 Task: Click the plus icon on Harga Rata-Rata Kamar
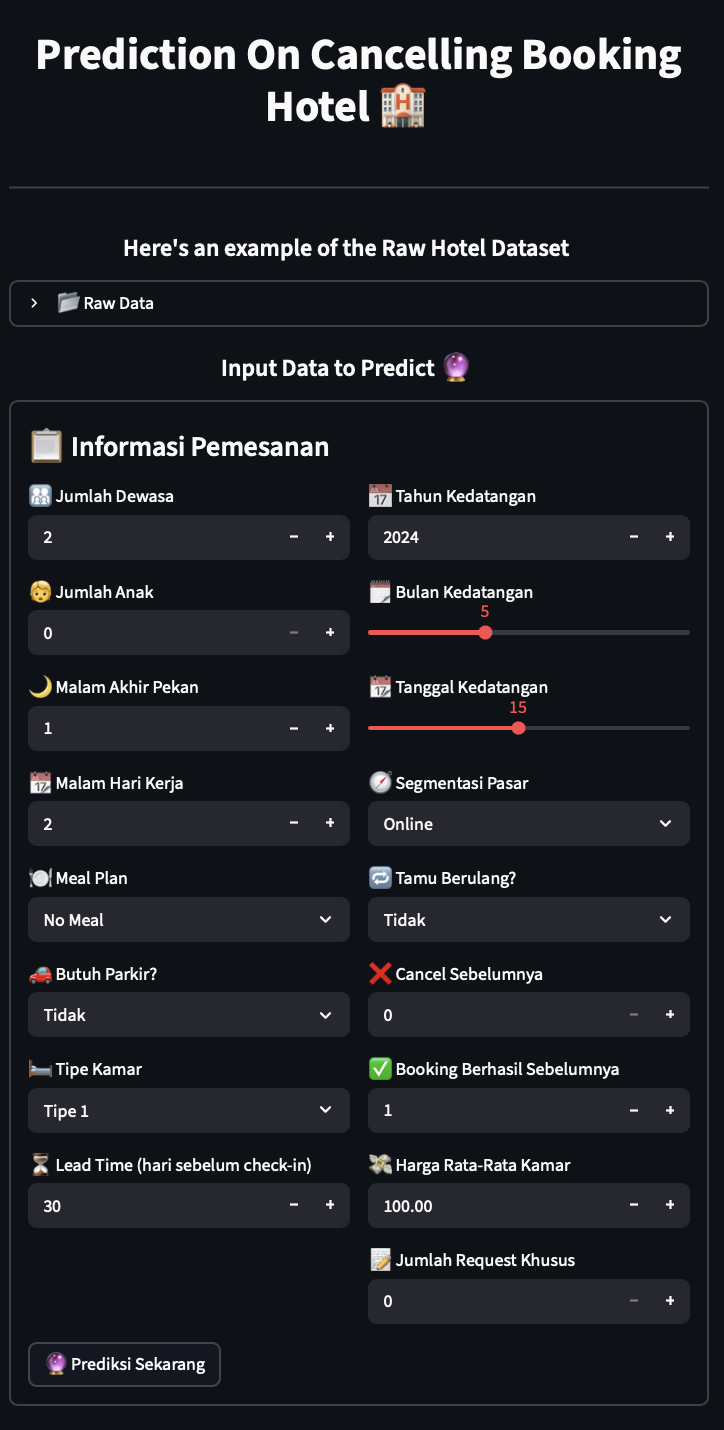coord(670,1205)
